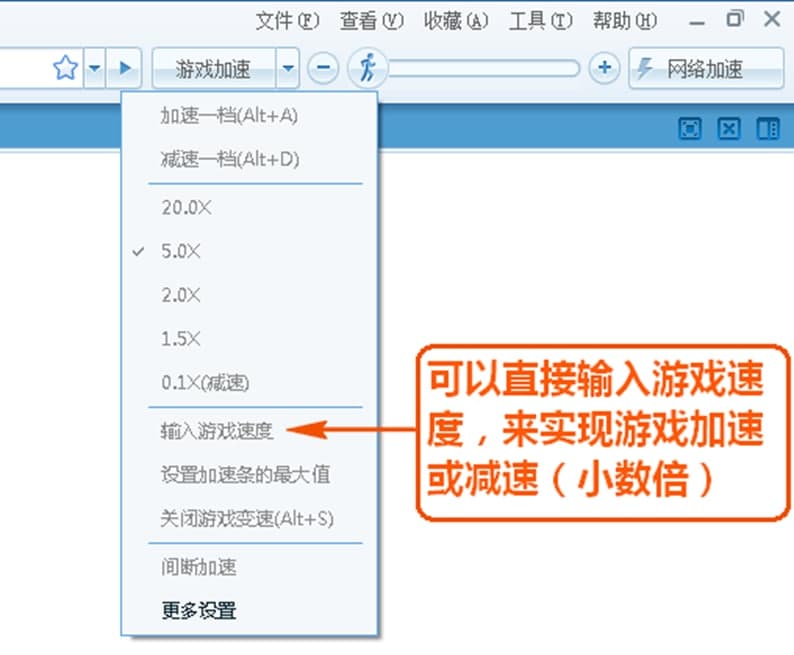This screenshot has height=655, width=794.
Task: Click the X icon on the blue bar
Action: [x=730, y=128]
